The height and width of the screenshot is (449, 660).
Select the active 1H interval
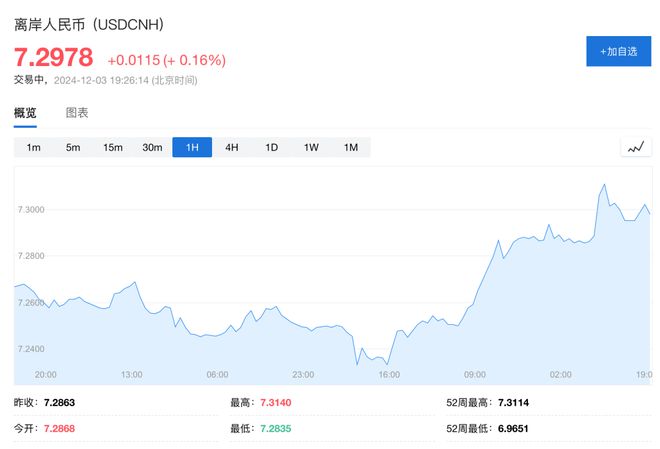[192, 147]
